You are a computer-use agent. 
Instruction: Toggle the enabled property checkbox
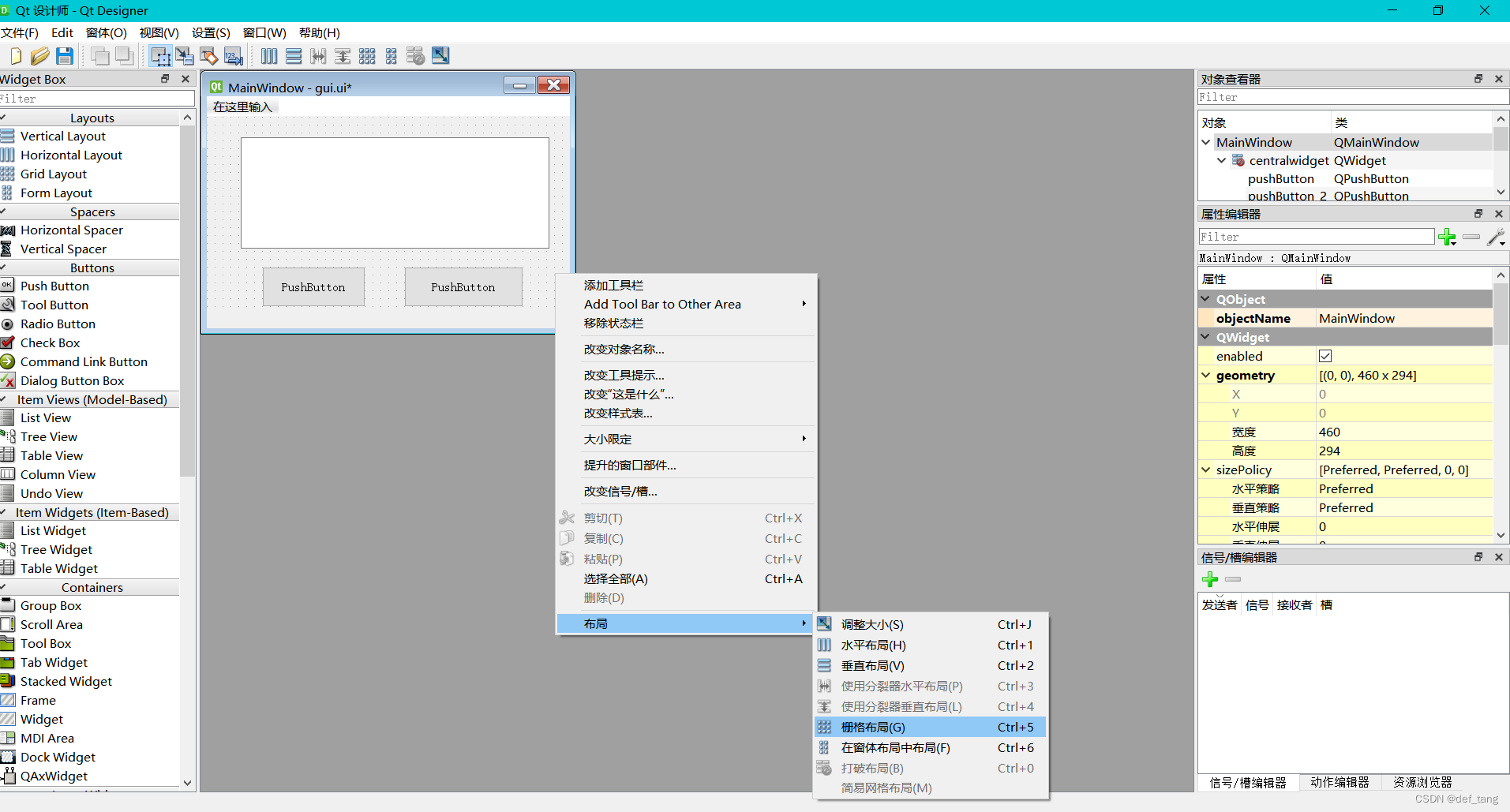pyautogui.click(x=1325, y=356)
